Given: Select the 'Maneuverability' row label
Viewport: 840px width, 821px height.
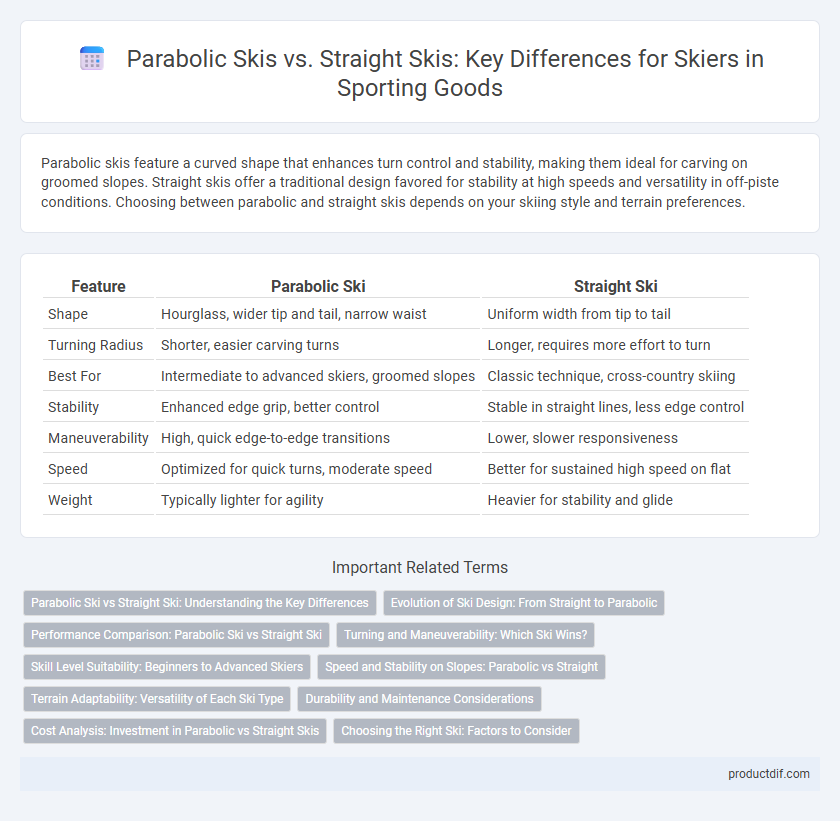Looking at the screenshot, I should tap(98, 438).
